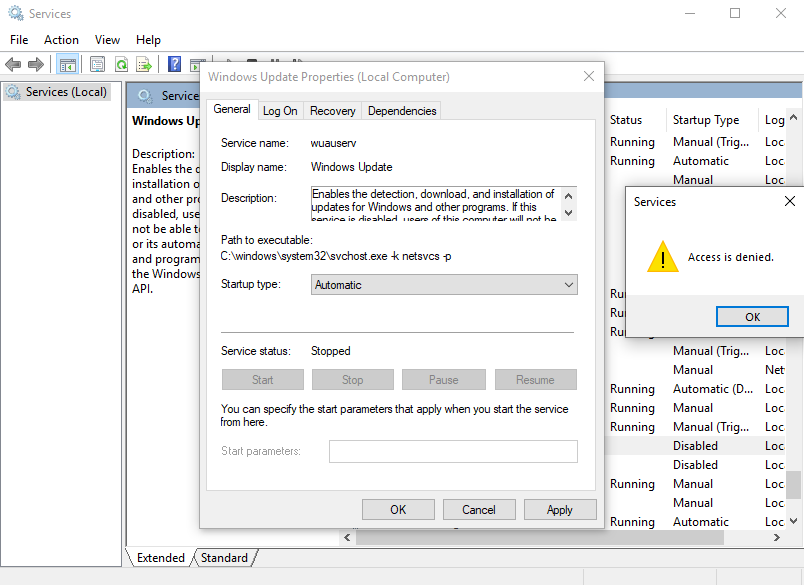The width and height of the screenshot is (804, 585).
Task: Click the Stop service button
Action: (353, 379)
